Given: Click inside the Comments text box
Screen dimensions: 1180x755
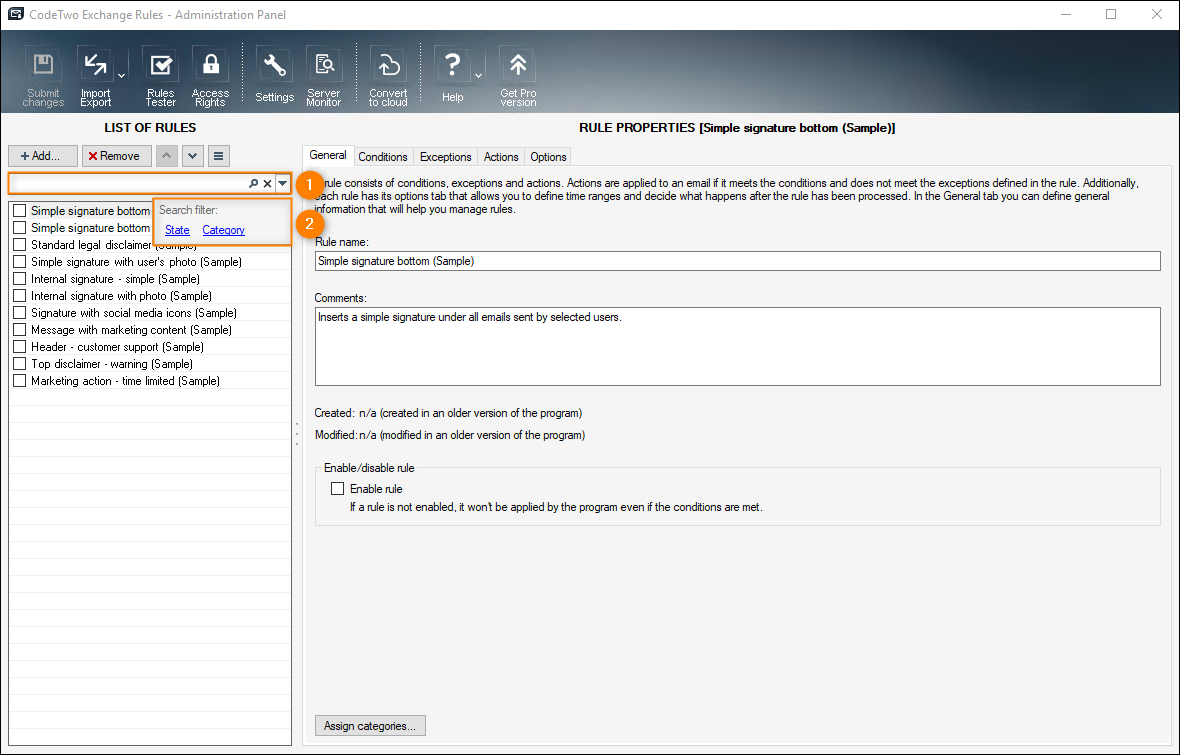Looking at the screenshot, I should [738, 346].
